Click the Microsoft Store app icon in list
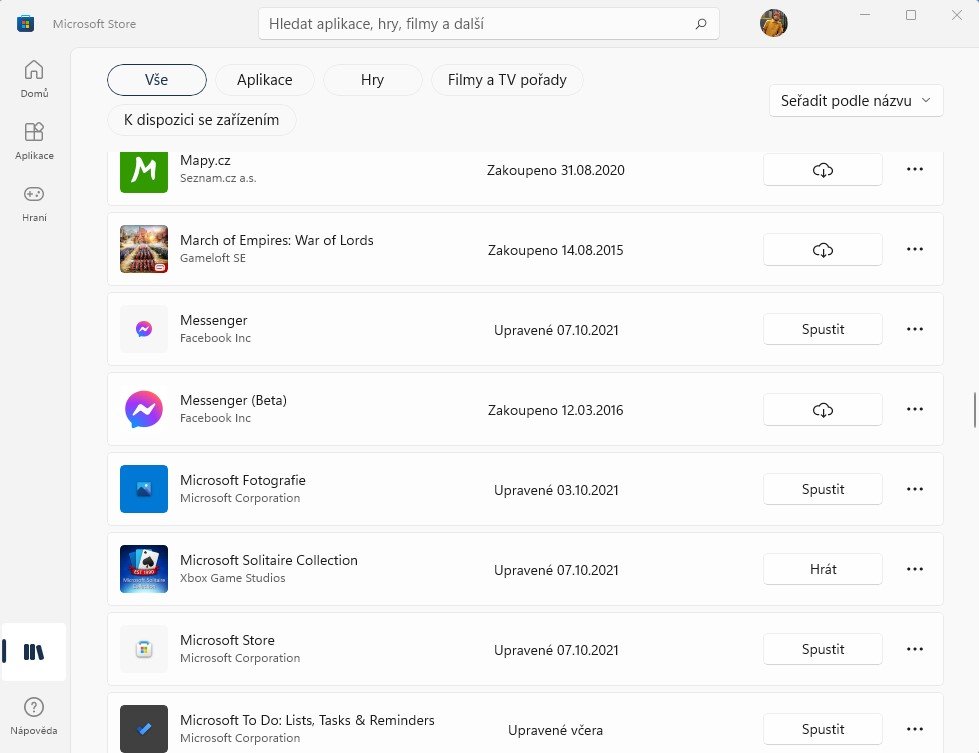The height and width of the screenshot is (753, 979). (144, 649)
